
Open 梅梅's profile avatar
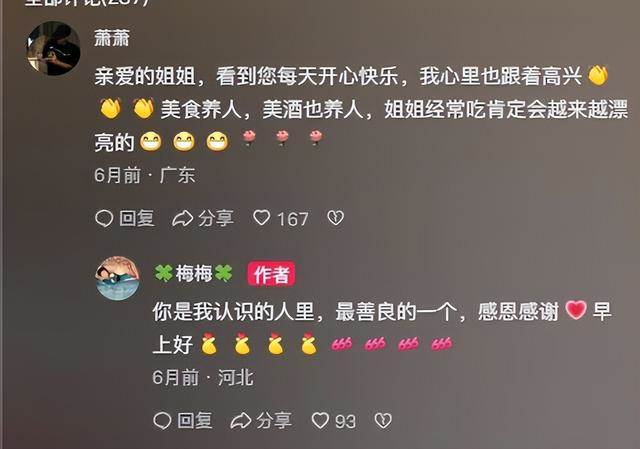coord(118,278)
